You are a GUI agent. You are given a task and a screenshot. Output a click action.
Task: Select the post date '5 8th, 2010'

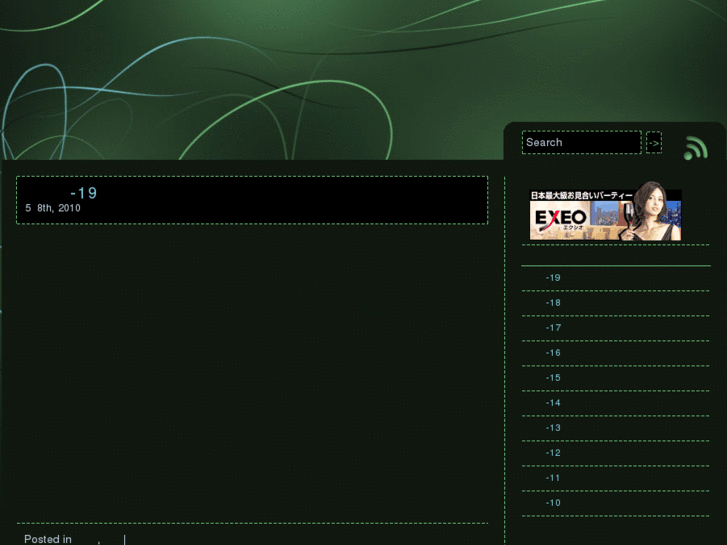53,208
